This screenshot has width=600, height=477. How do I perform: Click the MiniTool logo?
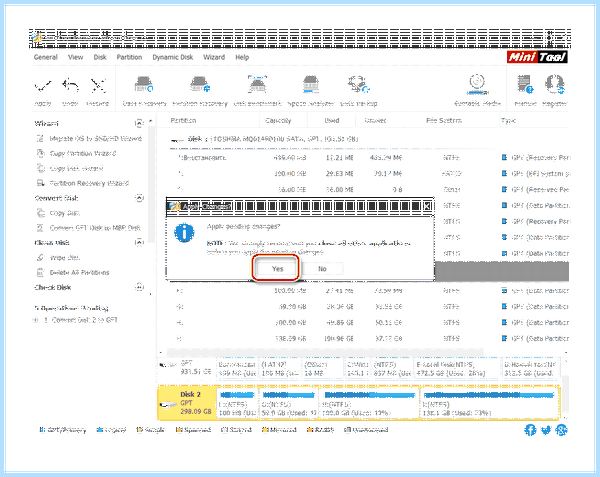pos(537,57)
